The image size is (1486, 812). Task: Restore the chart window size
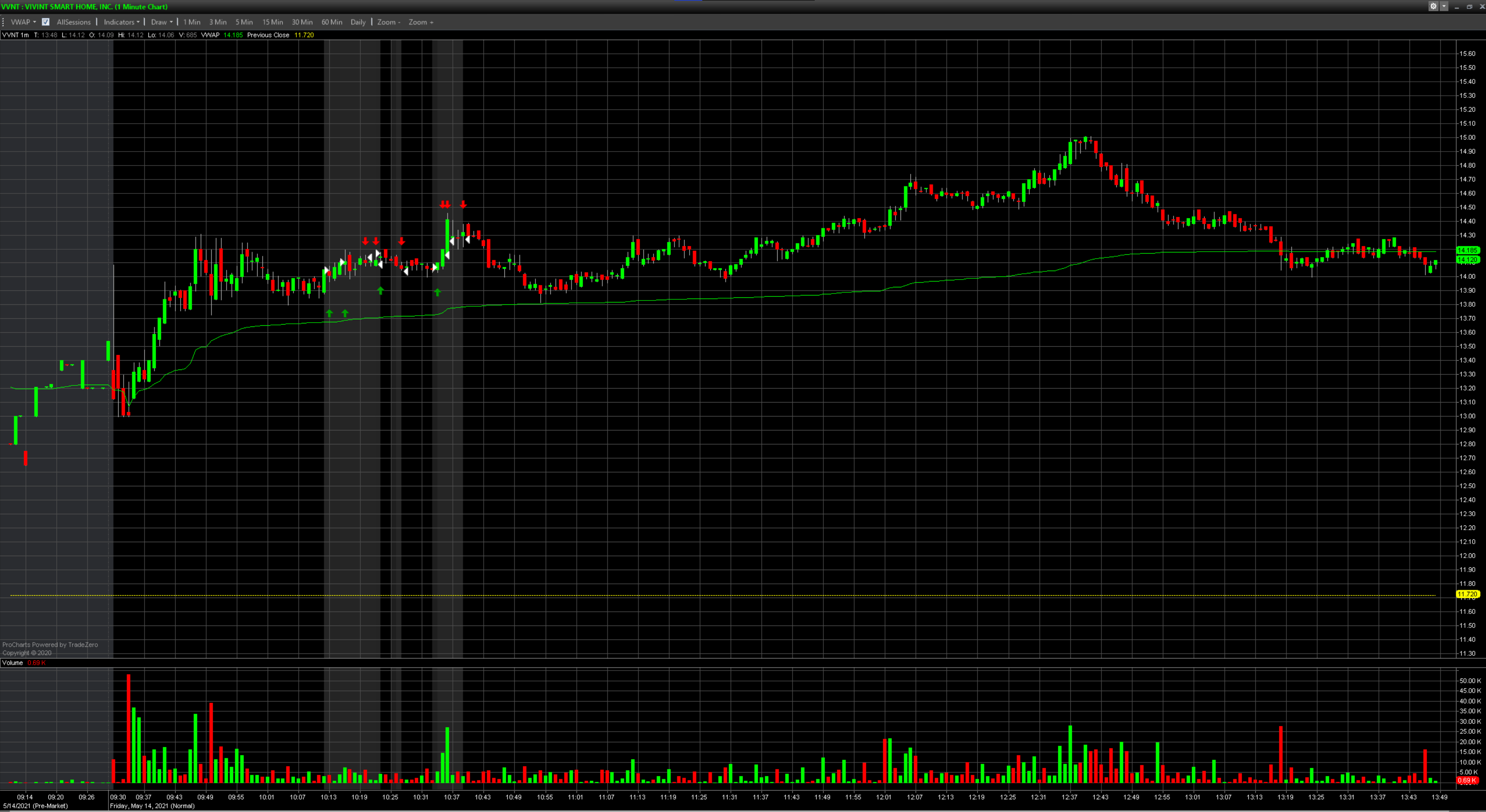click(x=1469, y=6)
